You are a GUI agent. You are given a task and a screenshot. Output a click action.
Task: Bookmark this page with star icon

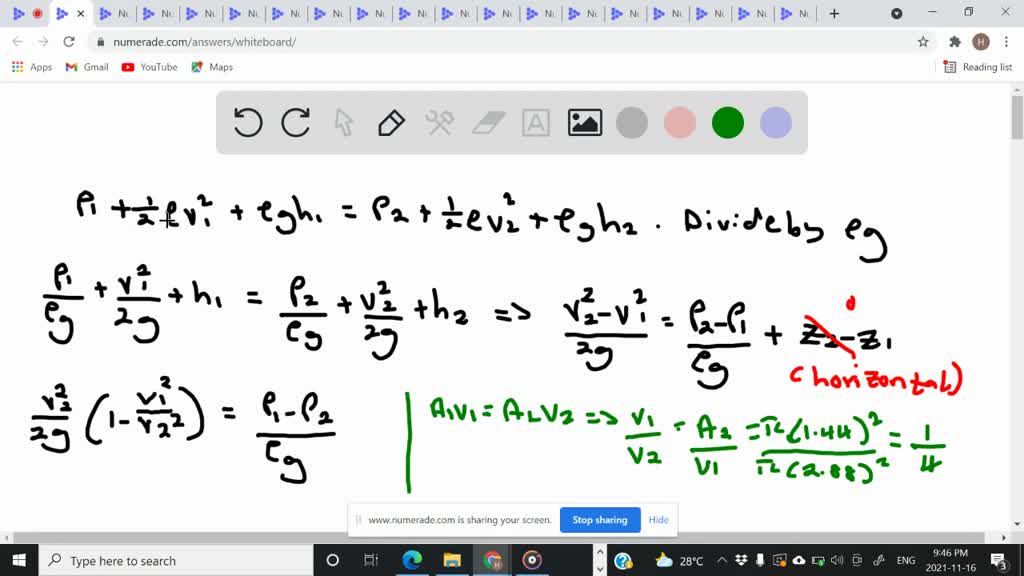coord(923,42)
